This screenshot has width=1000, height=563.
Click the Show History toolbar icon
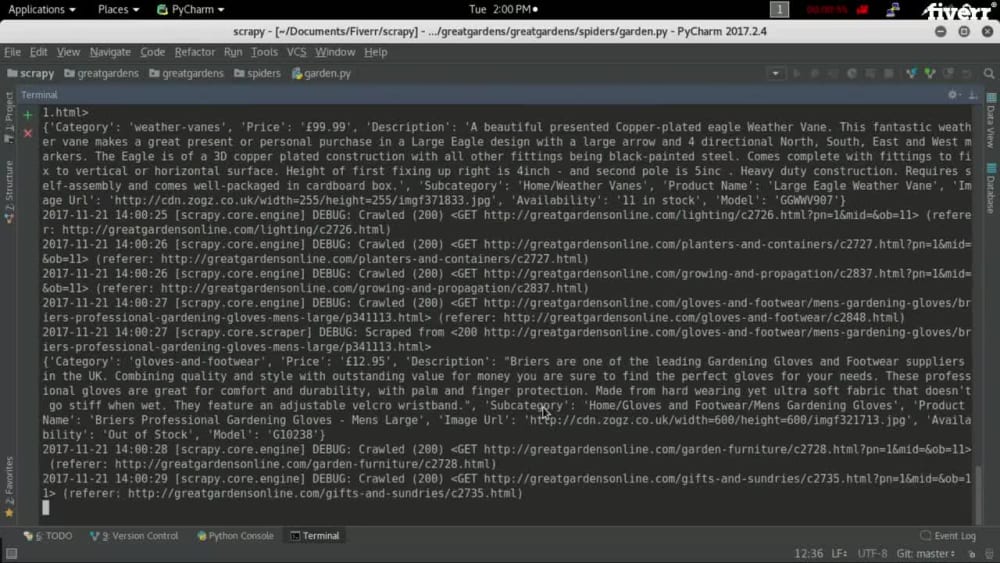click(x=948, y=73)
